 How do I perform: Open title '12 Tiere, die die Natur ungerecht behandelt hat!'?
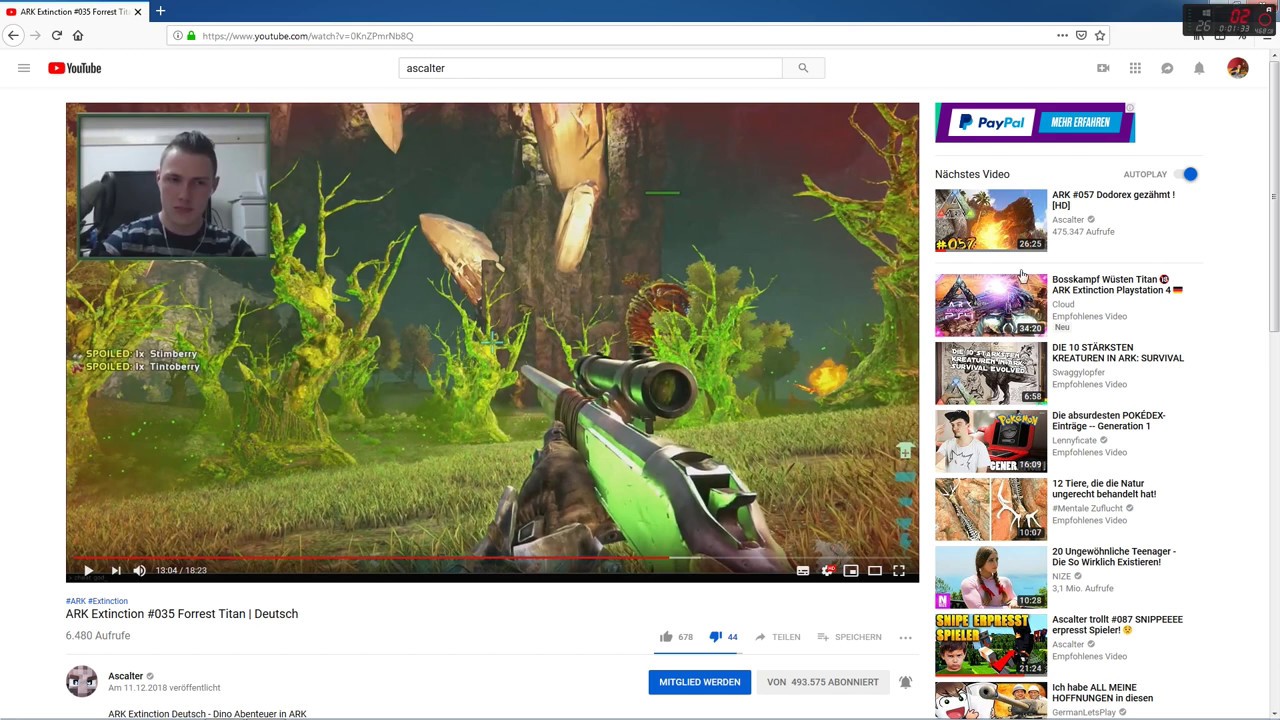[x=1104, y=489]
